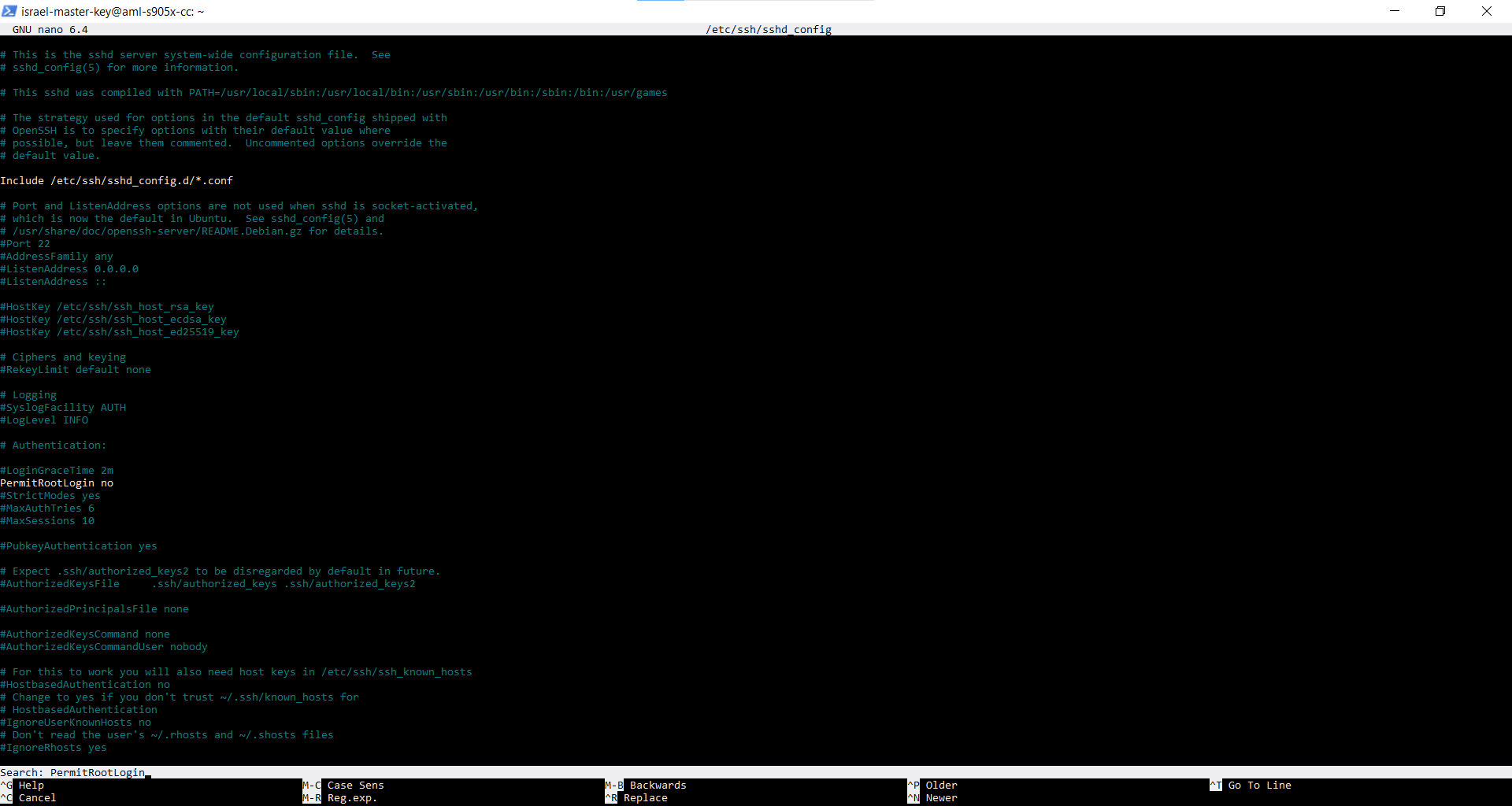This screenshot has width=1512, height=806.
Task: Click the '# Ciphers and keying' comment
Action: coord(63,357)
